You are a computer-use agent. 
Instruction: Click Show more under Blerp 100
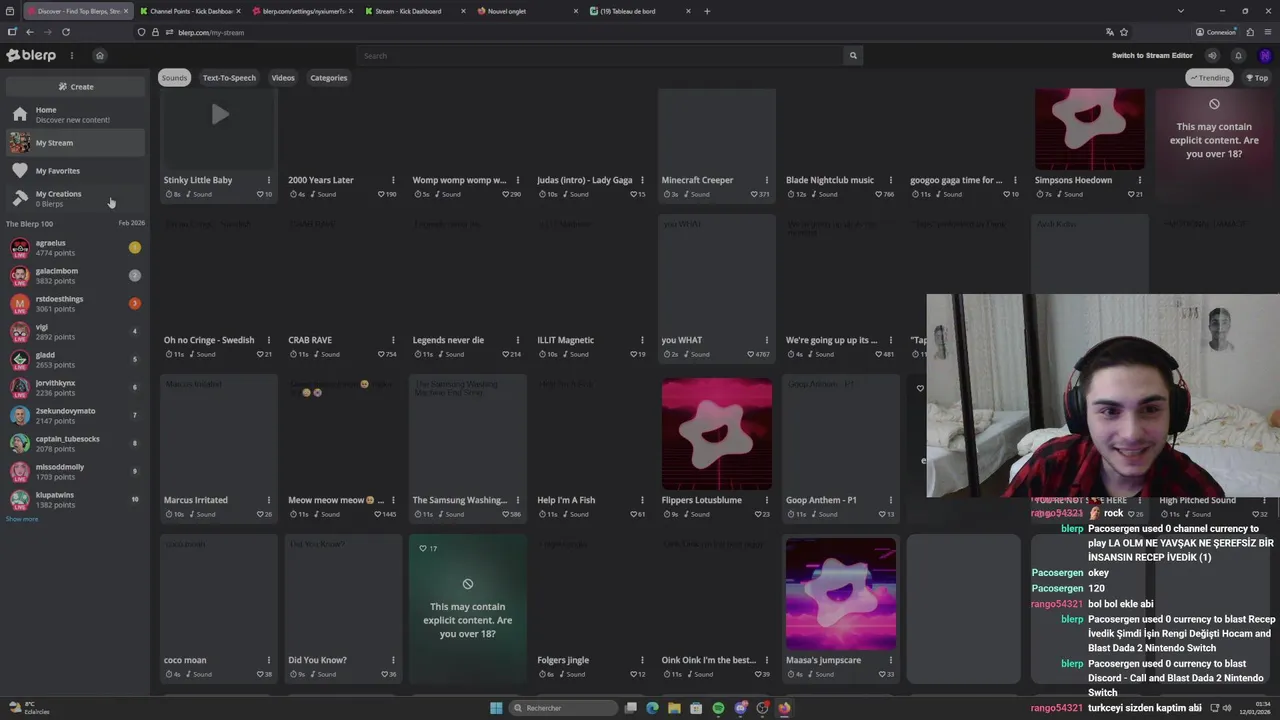[x=22, y=519]
